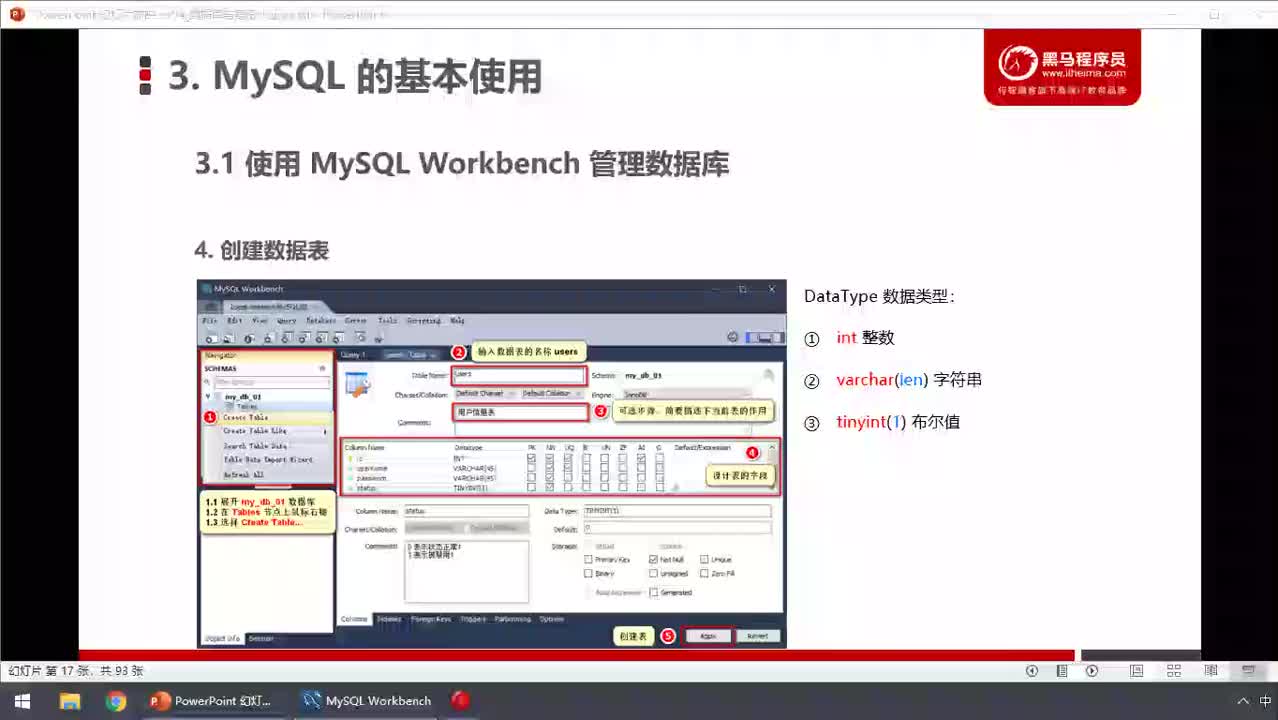Open Query menu in Workbench picture
This screenshot has height=720, width=1278.
286,321
